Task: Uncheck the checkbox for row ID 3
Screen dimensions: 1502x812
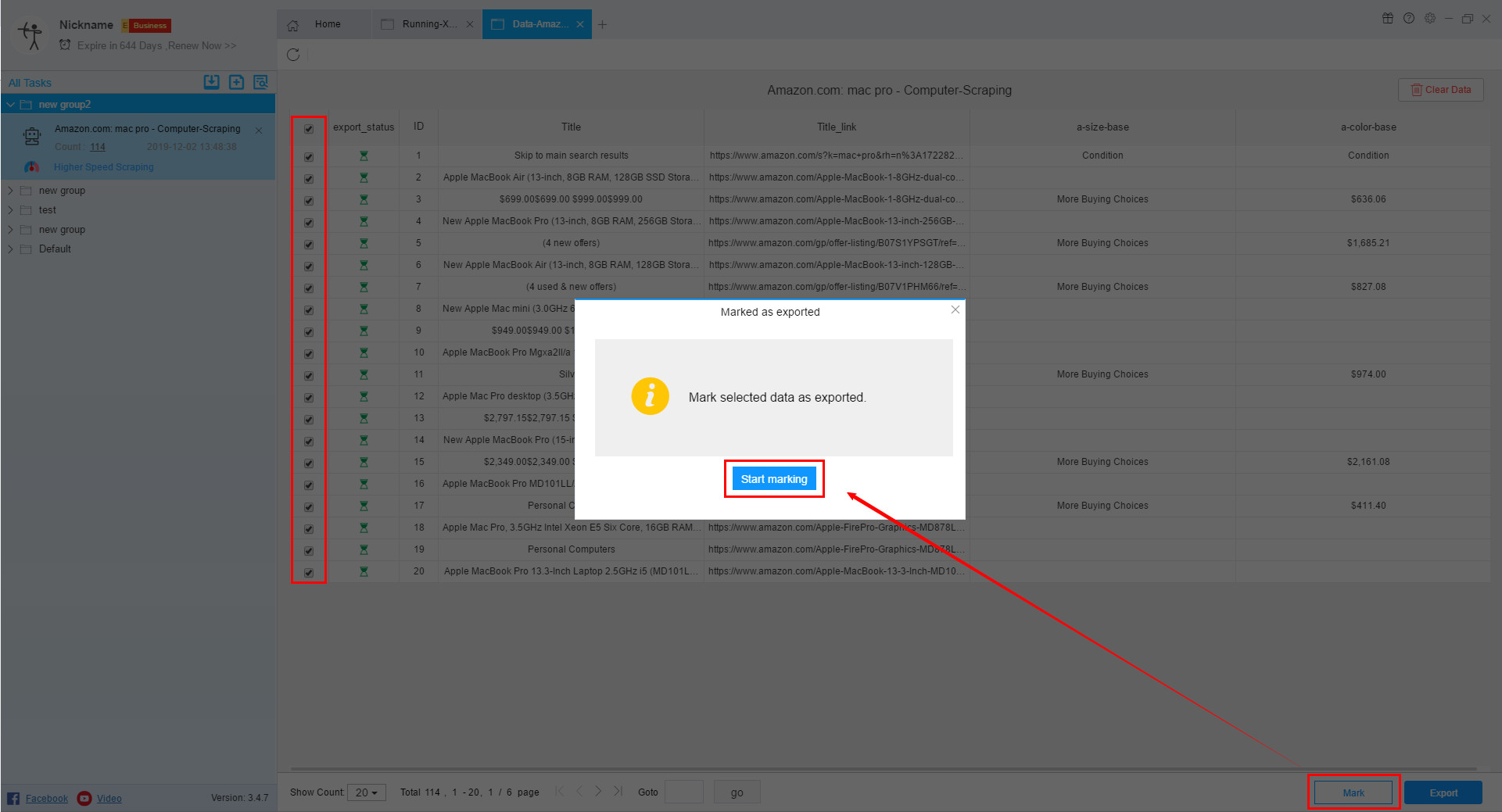Action: 309,201
